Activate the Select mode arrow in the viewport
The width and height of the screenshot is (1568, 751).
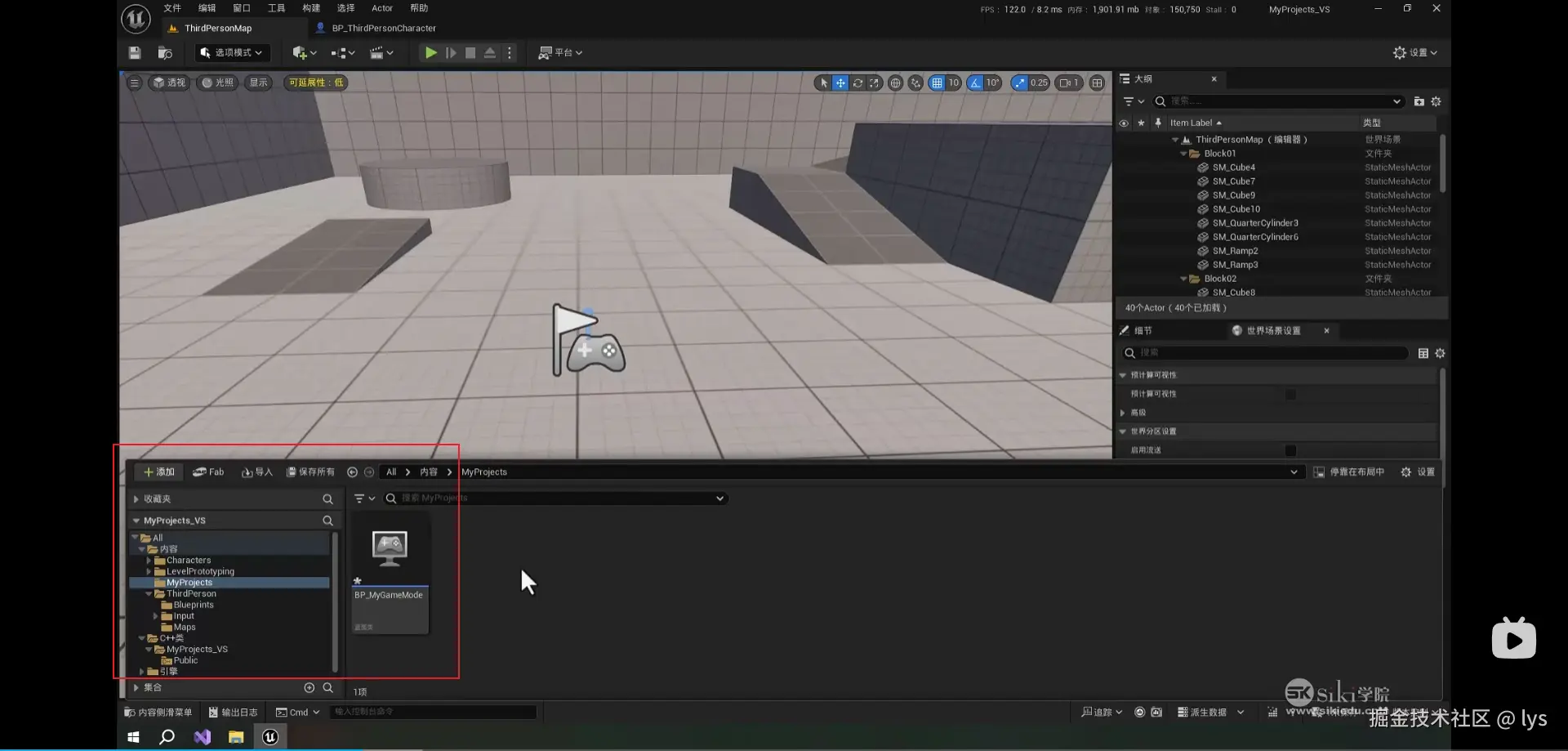pyautogui.click(x=823, y=83)
